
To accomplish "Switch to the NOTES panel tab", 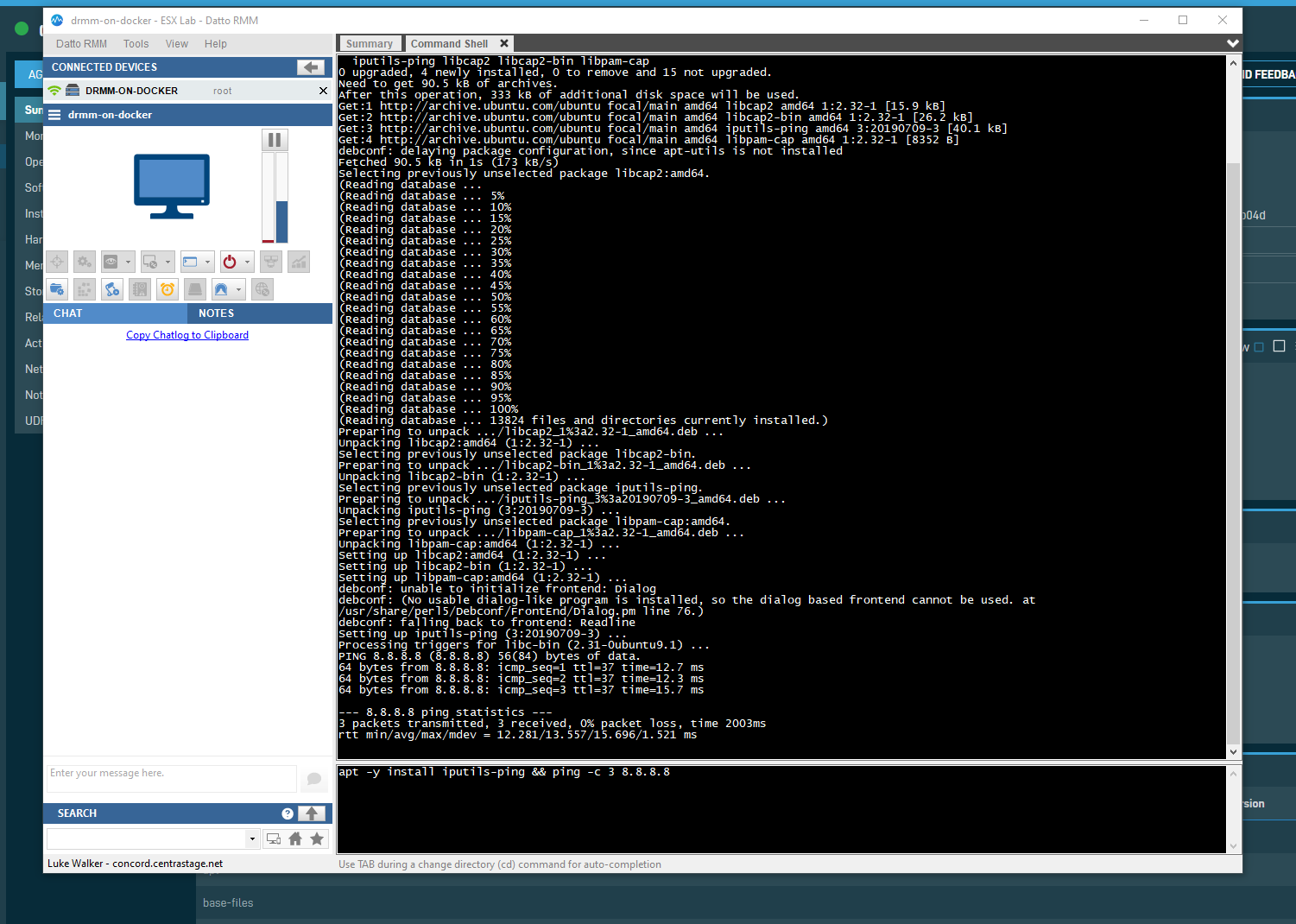I will point(260,313).
